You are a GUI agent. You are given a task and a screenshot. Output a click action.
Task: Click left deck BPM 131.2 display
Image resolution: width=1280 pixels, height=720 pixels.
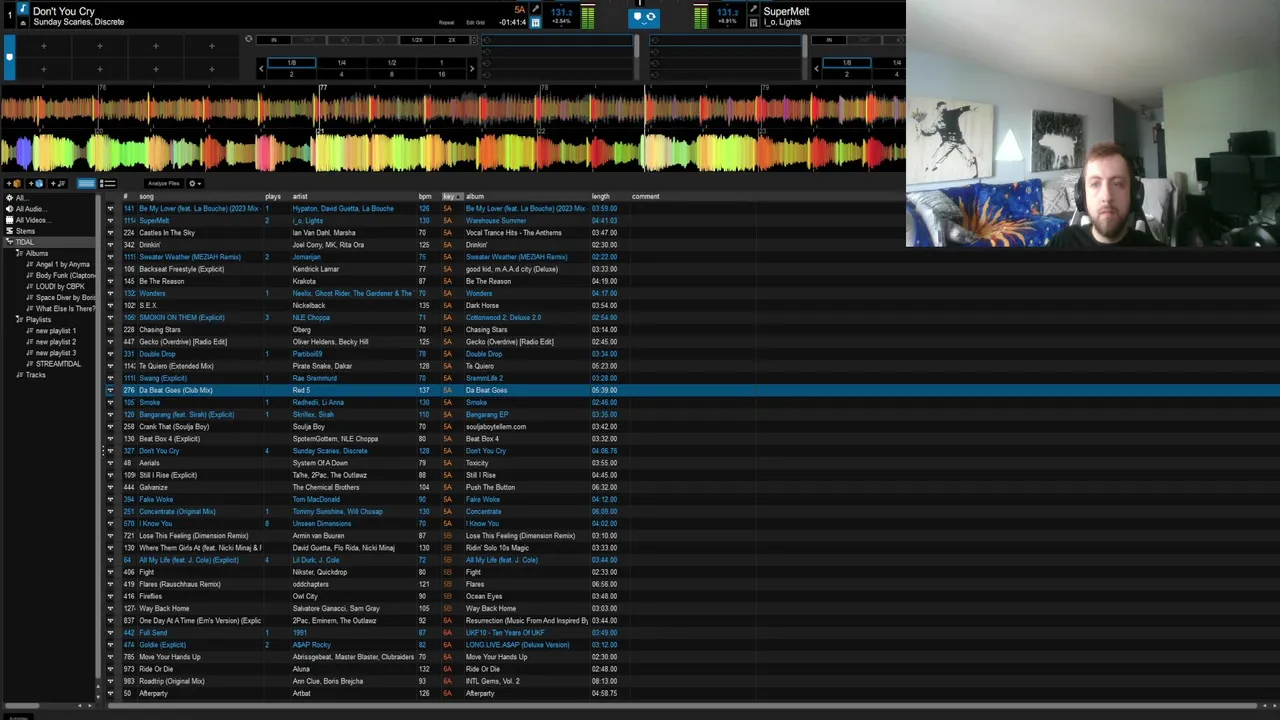coord(561,12)
